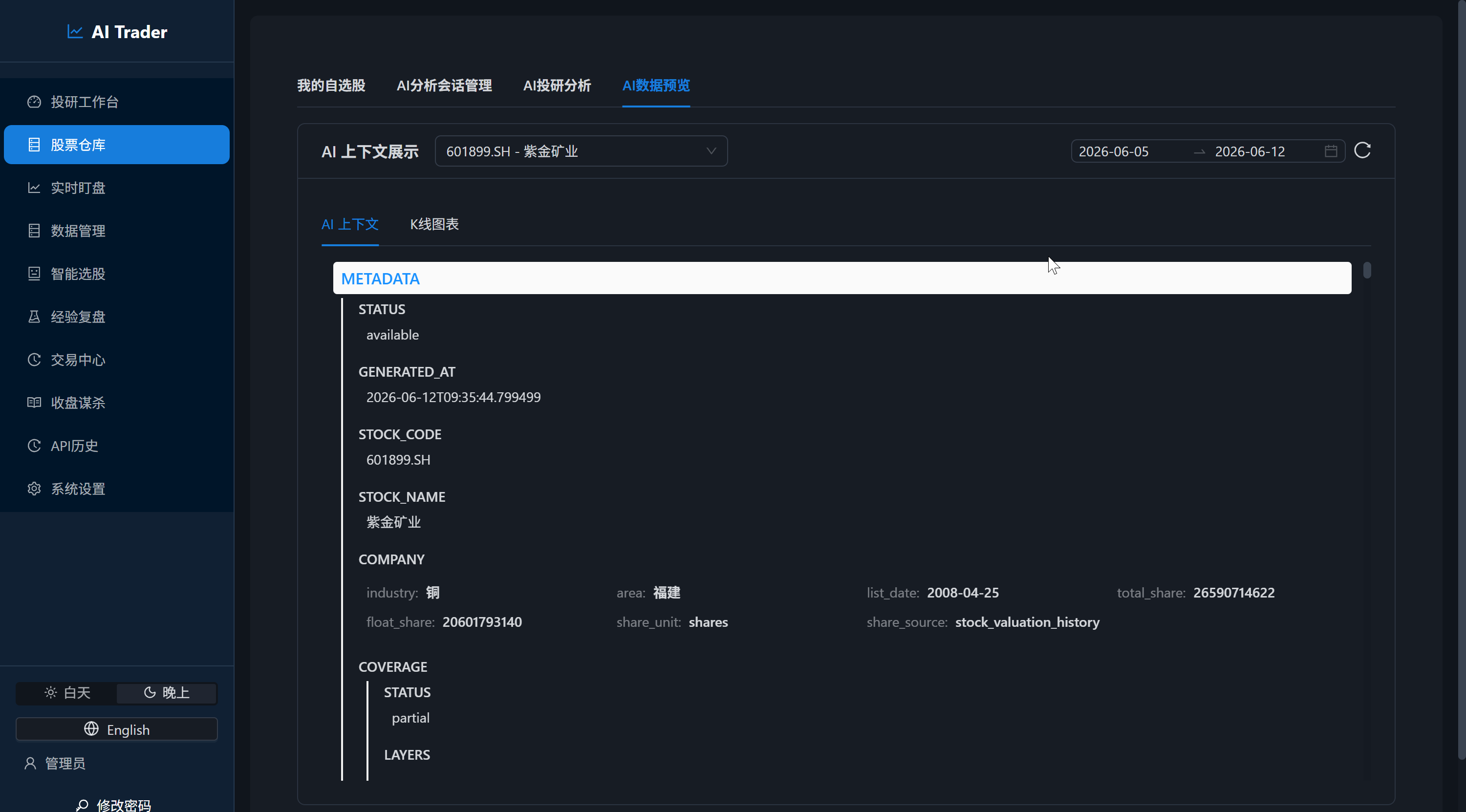Click the 系统设置 gear icon
The image size is (1466, 812).
tap(34, 489)
